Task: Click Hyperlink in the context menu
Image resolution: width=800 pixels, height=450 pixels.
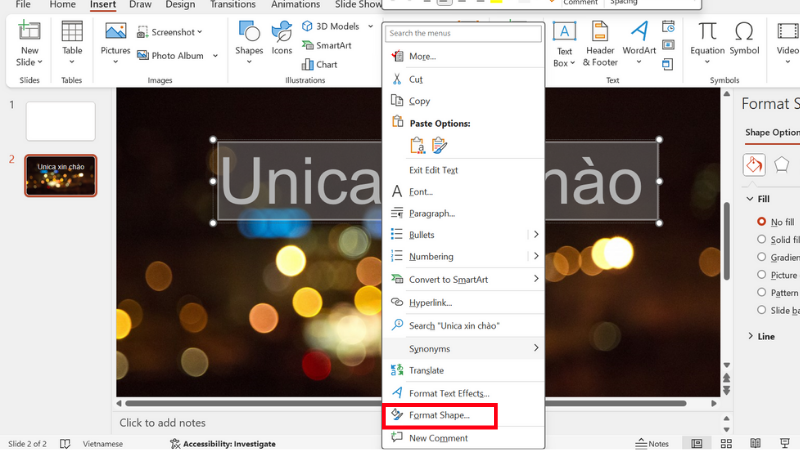Action: 430,302
